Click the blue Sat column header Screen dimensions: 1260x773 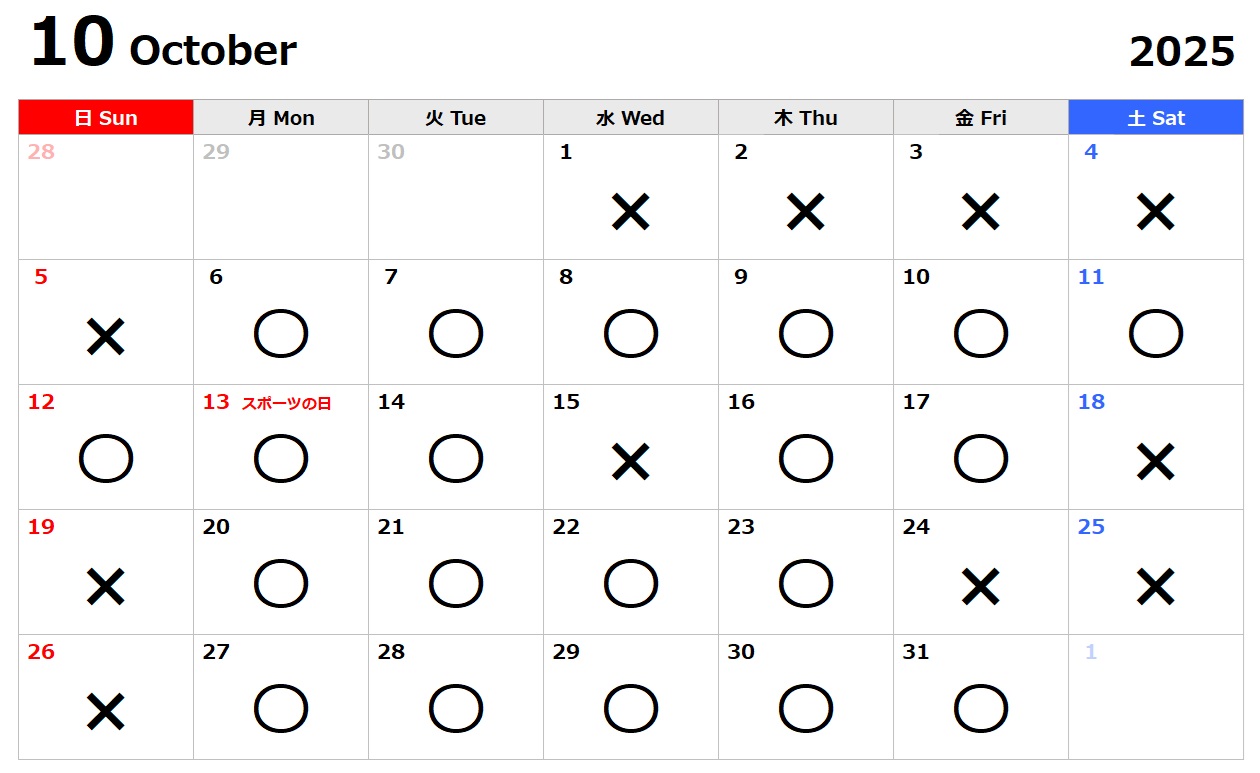(1156, 118)
